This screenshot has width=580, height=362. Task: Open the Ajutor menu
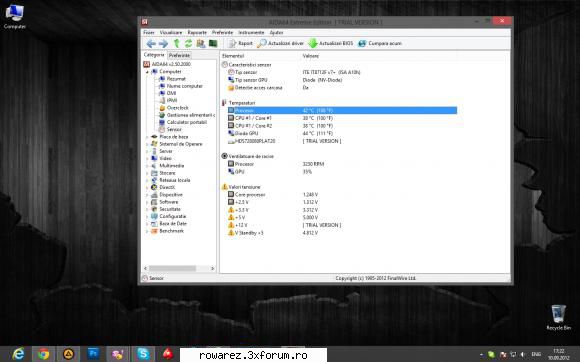(276, 33)
